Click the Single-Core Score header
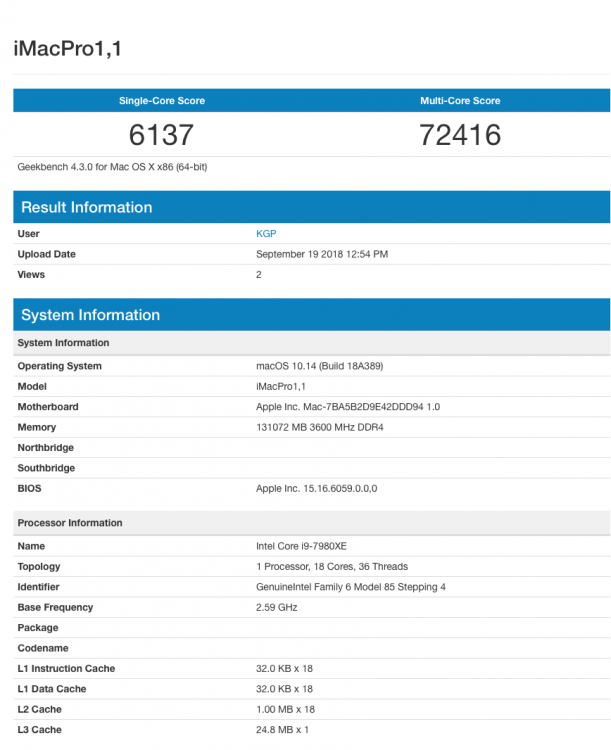This screenshot has width=611, height=750. (x=162, y=100)
